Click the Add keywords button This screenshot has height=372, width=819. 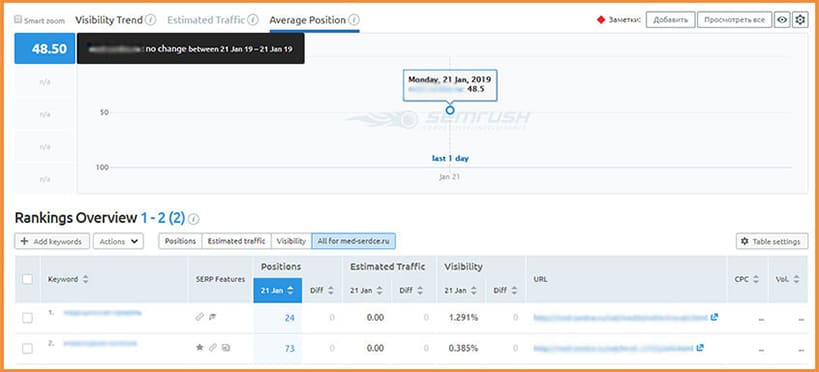point(52,241)
